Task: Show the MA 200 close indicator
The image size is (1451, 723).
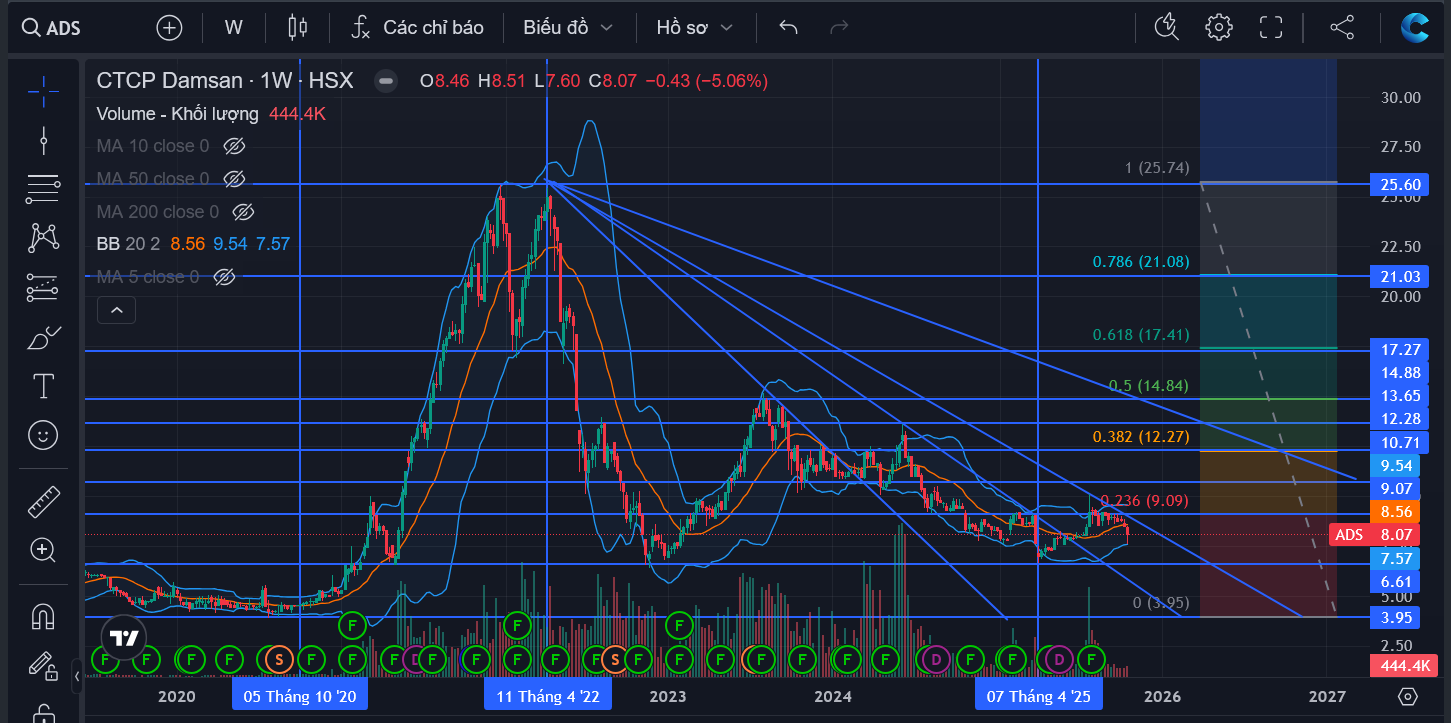Action: (243, 212)
